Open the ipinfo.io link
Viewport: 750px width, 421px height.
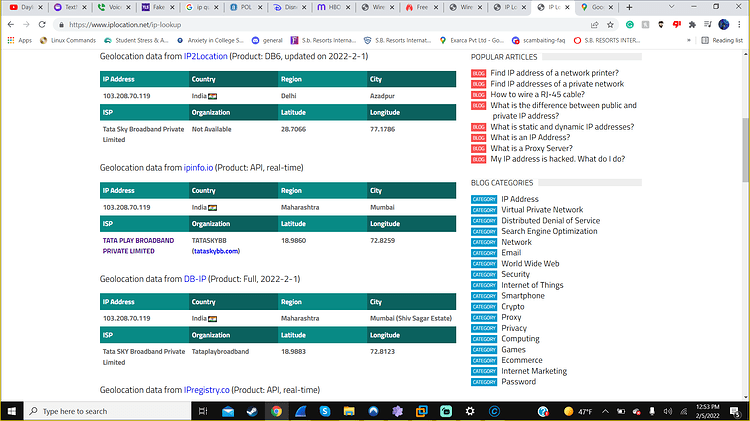coord(198,168)
